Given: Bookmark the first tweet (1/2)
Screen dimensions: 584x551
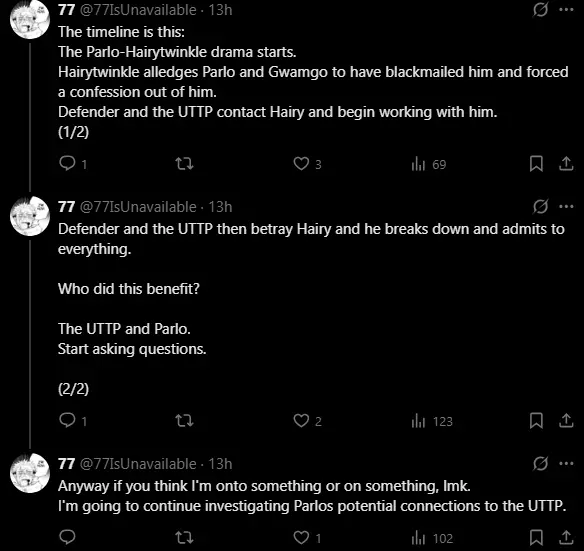Looking at the screenshot, I should (x=536, y=164).
